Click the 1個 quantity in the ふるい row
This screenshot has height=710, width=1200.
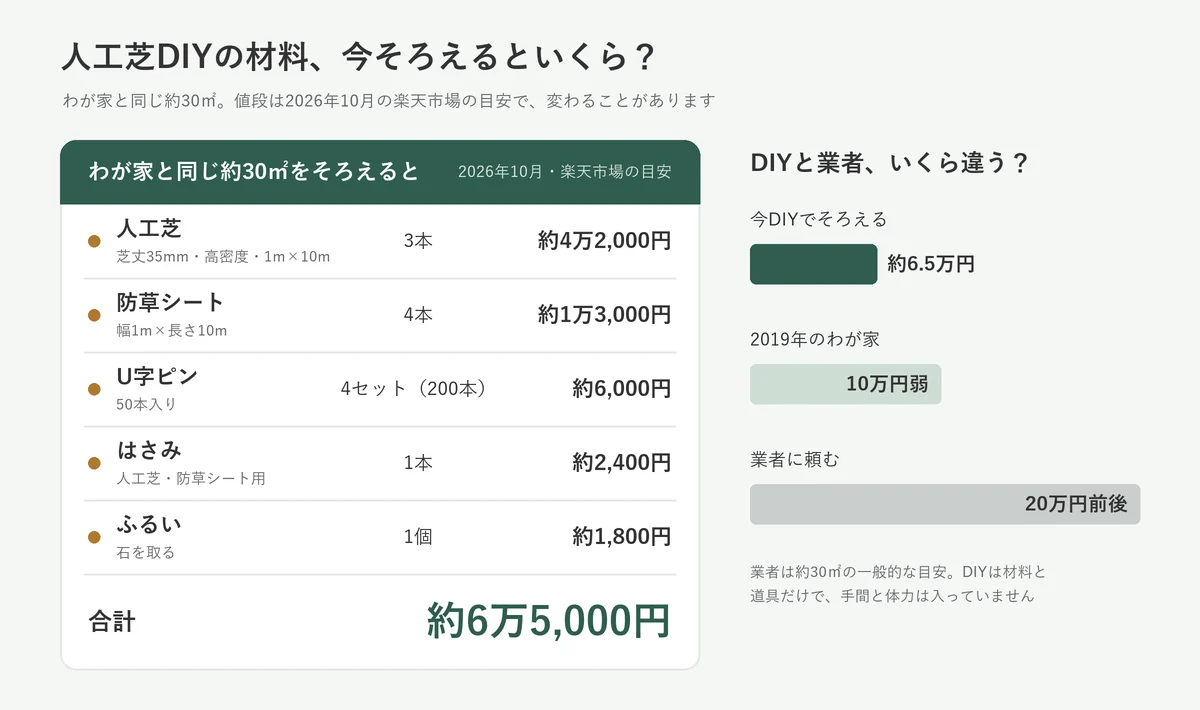[418, 537]
